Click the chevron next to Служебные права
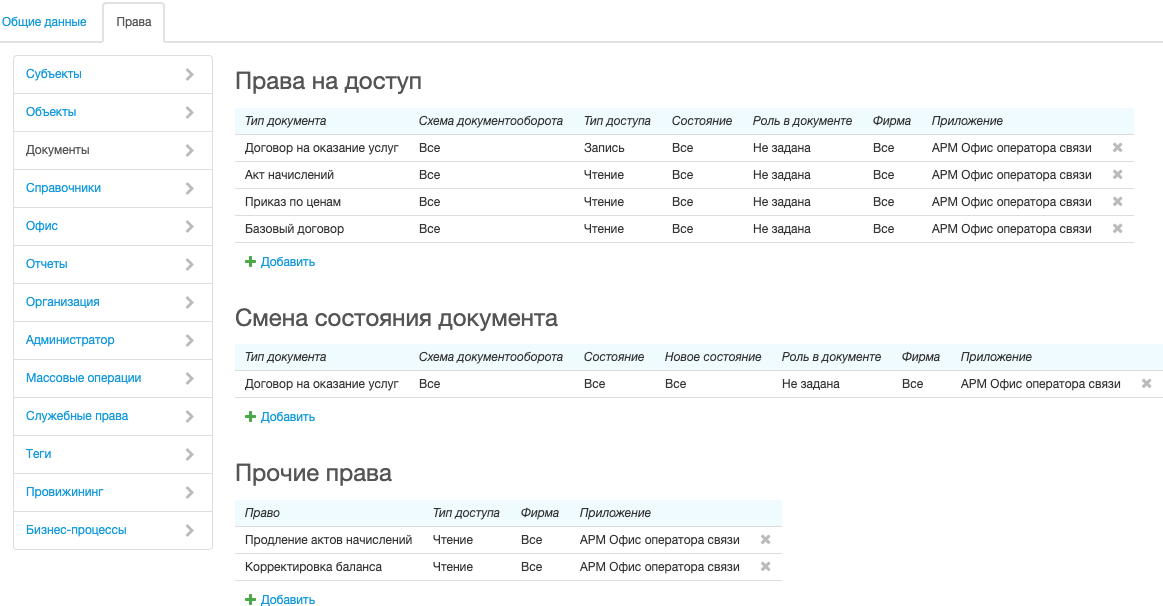 pyautogui.click(x=189, y=416)
